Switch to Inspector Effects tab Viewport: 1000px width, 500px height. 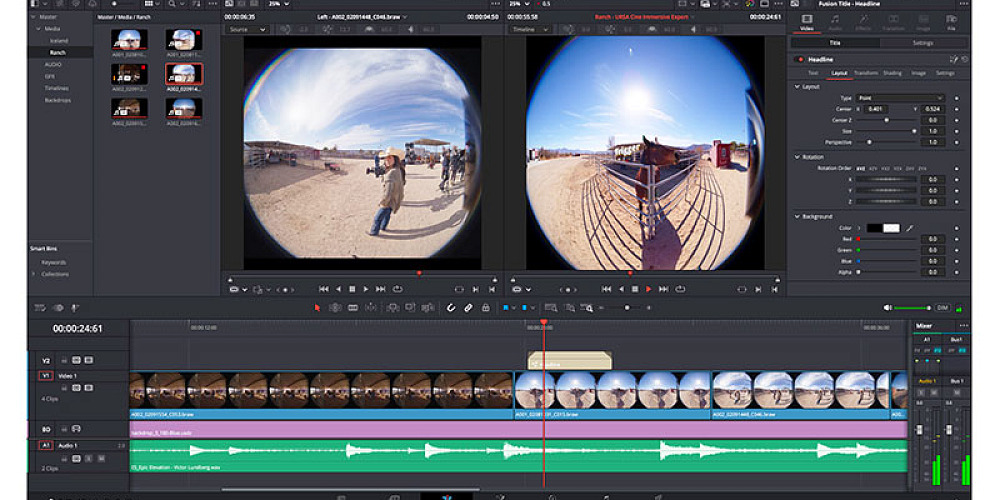pyautogui.click(x=864, y=22)
